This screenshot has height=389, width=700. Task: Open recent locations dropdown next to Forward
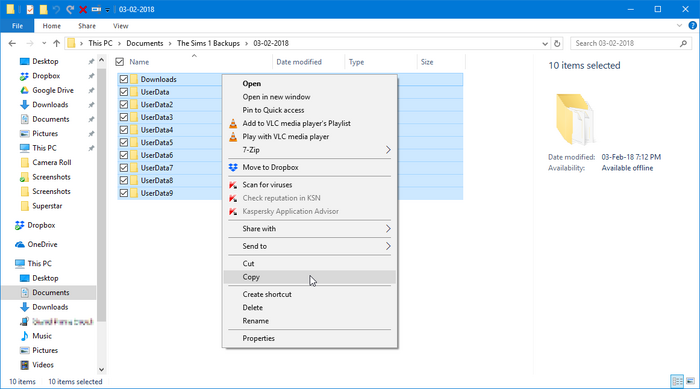tap(44, 43)
